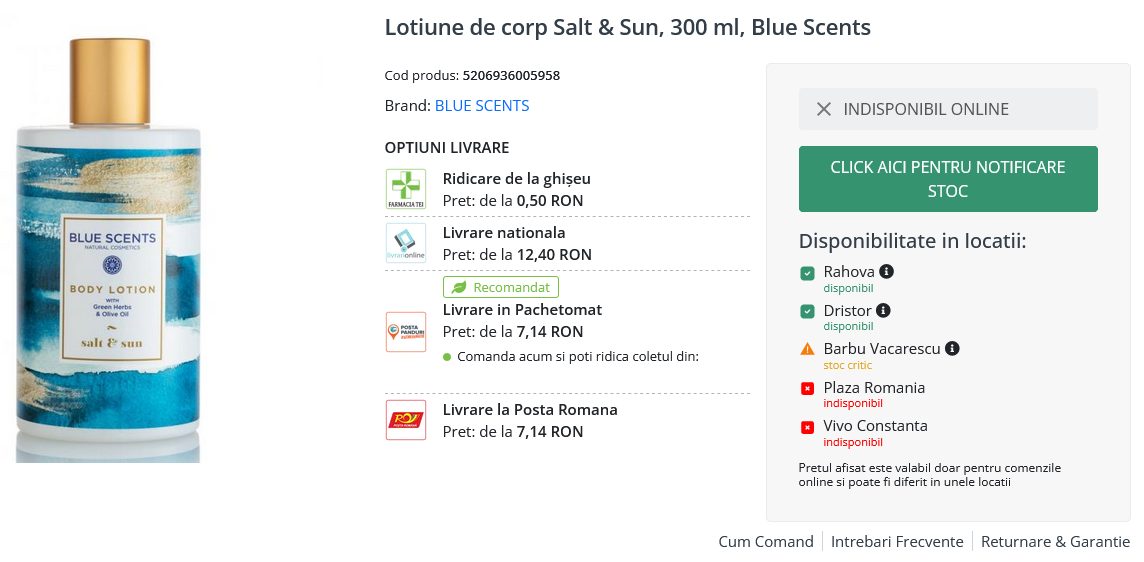Click the stock notification green button

pos(948,179)
